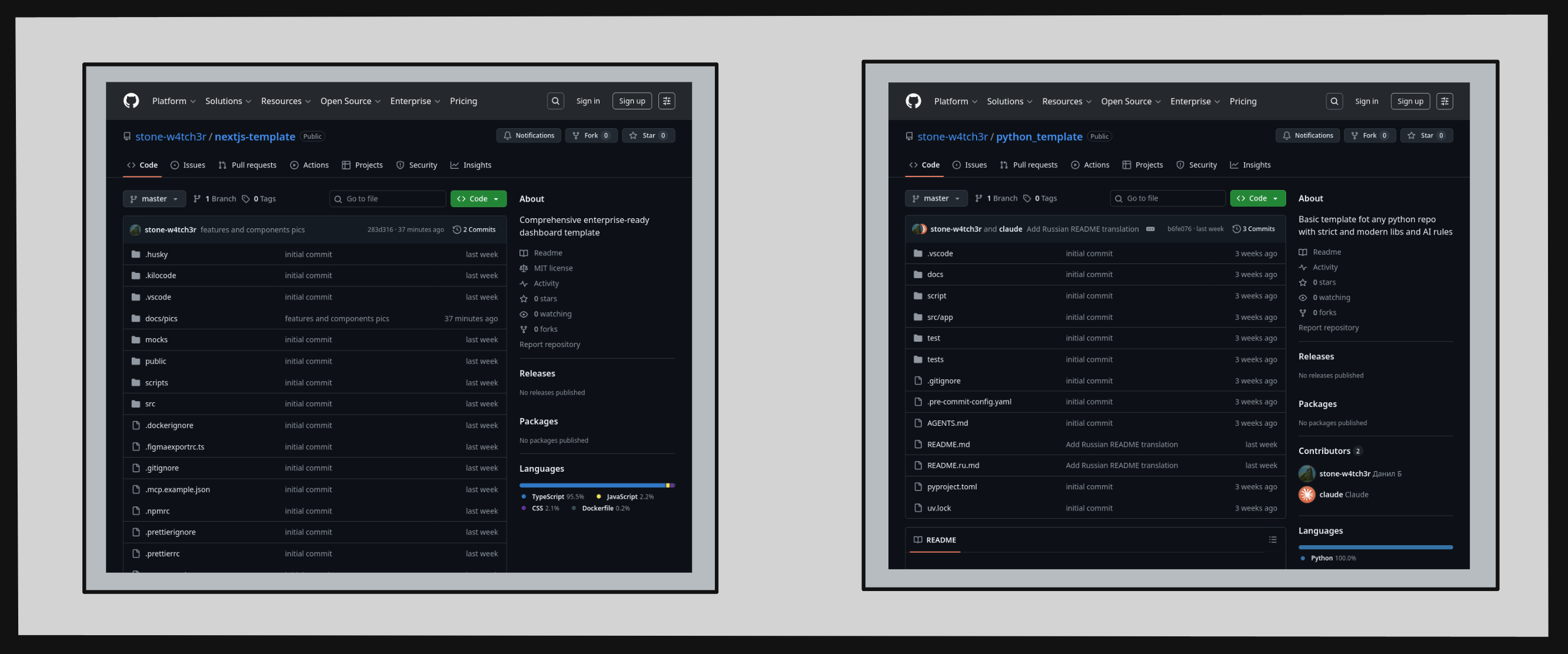
Task: Open Actions tab in nextjs-template repo
Action: click(x=309, y=165)
